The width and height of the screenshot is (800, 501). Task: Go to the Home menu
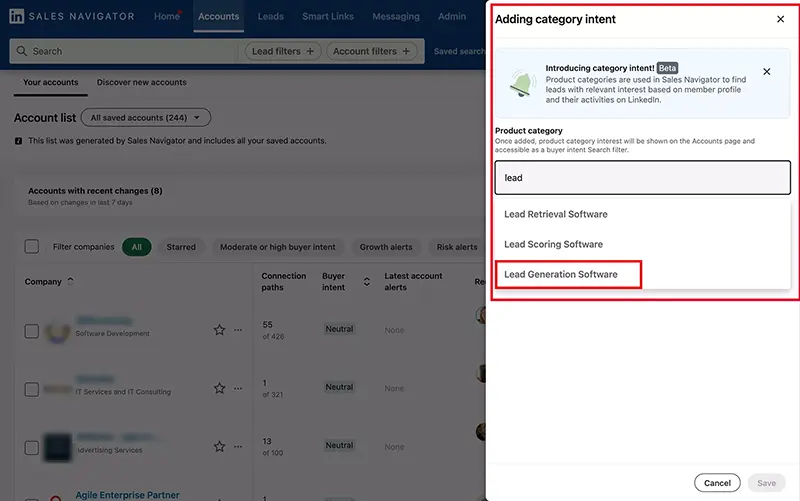click(x=167, y=16)
